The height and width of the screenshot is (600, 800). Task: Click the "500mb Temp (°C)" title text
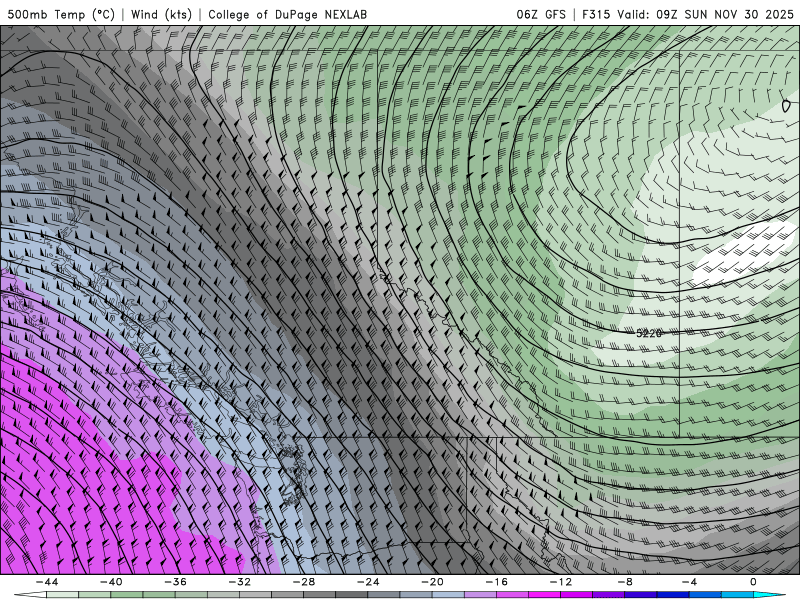click(61, 14)
